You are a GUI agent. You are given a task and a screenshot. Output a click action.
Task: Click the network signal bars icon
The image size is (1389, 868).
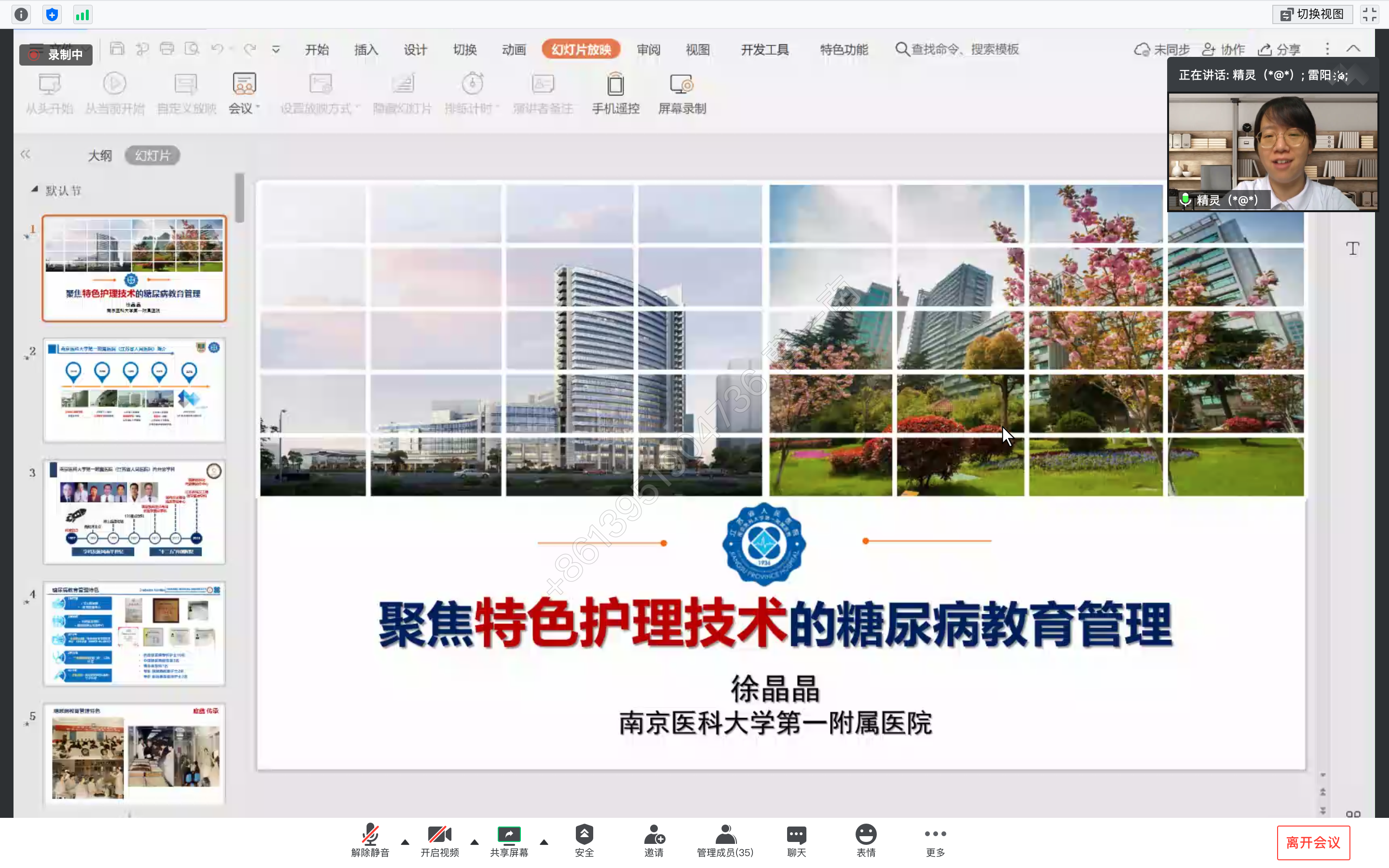pos(82,14)
